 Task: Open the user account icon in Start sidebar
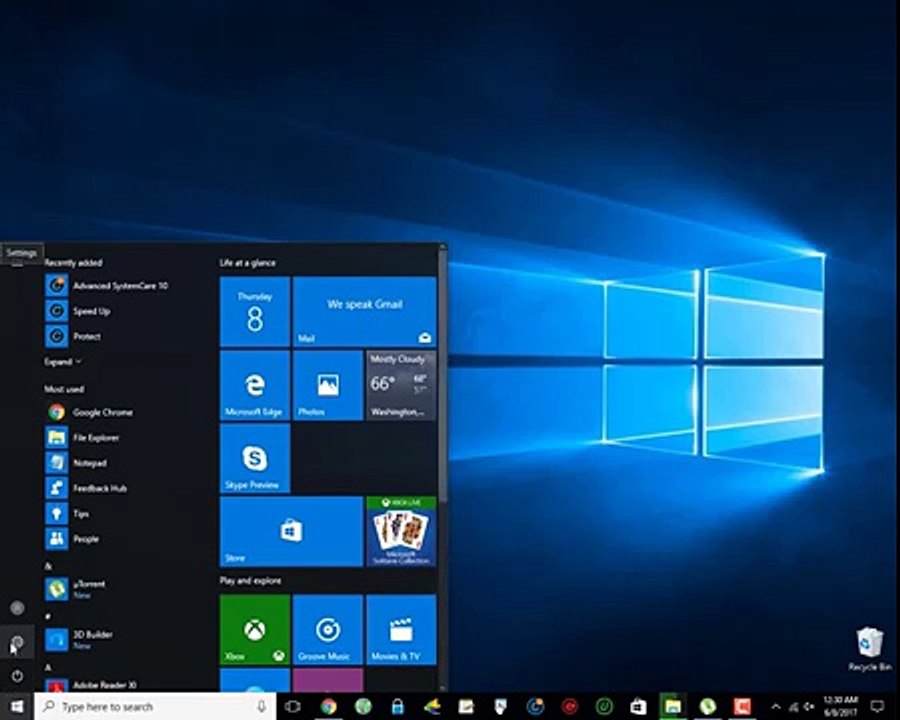(x=17, y=607)
